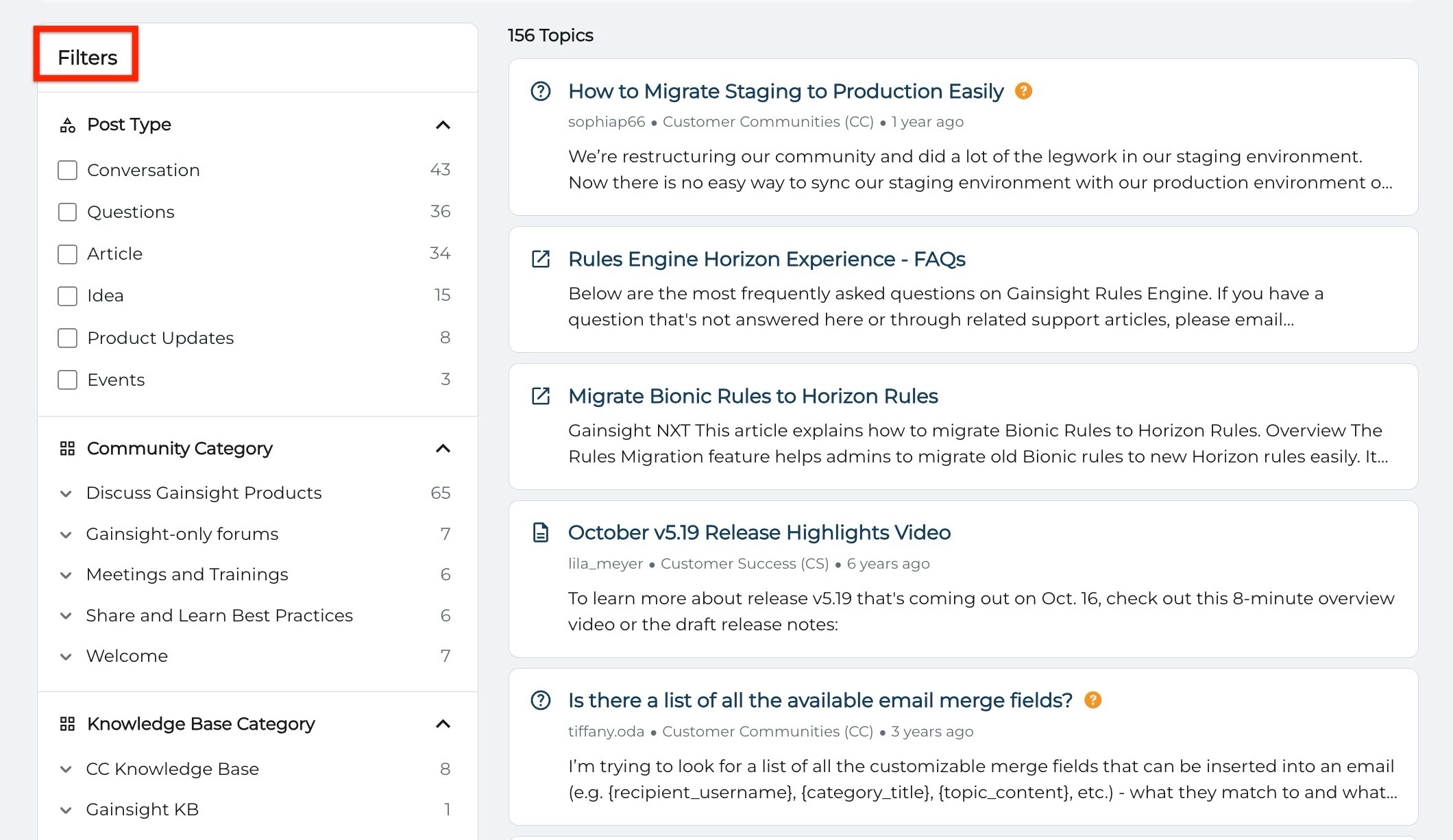
Task: Click Post Type shapes icon
Action: (x=67, y=125)
